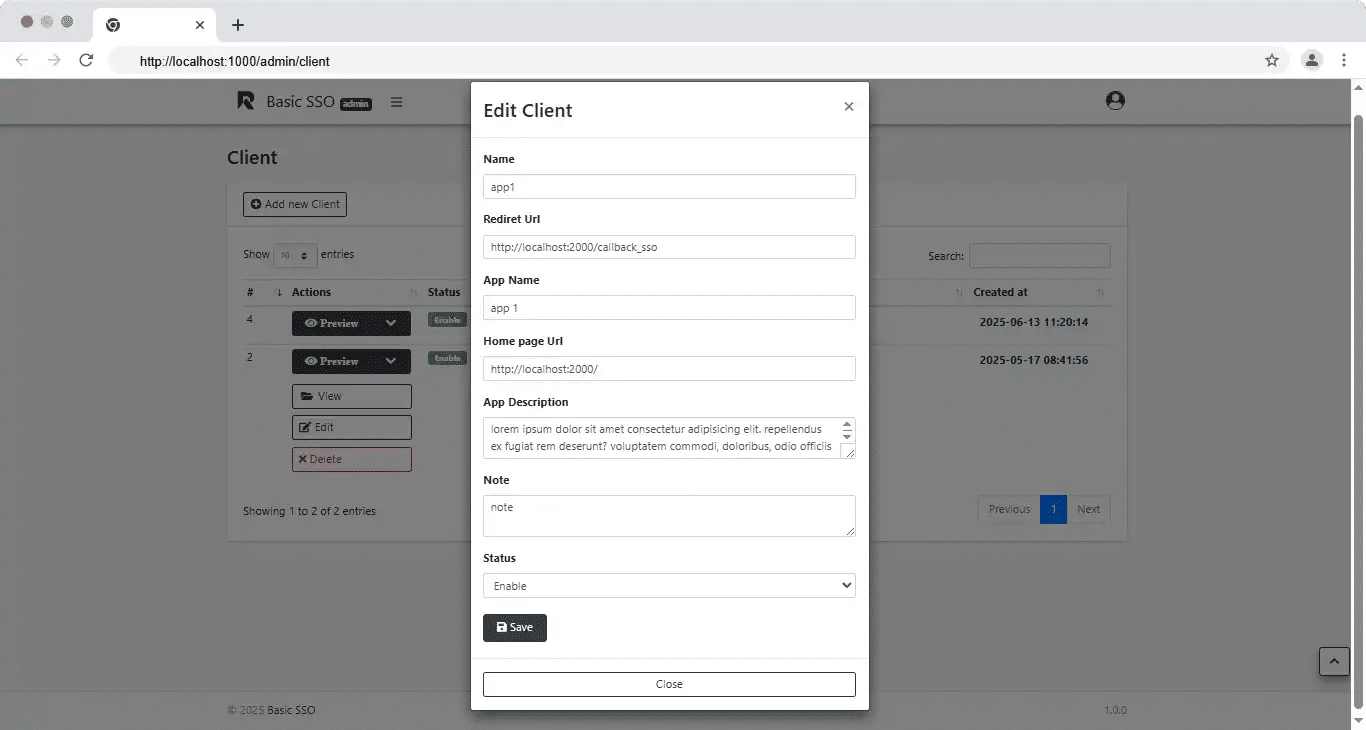The image size is (1366, 730).
Task: Step App Description scroll down arrow
Action: [x=847, y=436]
